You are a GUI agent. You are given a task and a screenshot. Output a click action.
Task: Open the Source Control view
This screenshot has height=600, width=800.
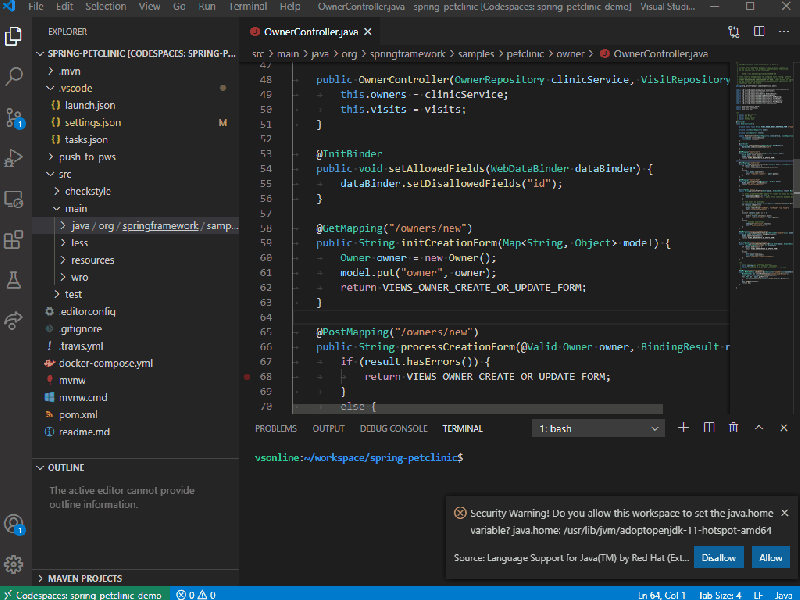(x=14, y=119)
